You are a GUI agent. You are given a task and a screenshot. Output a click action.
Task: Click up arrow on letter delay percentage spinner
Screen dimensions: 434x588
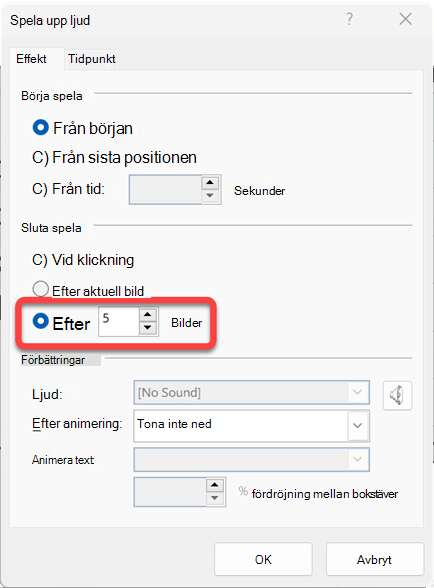(215, 485)
